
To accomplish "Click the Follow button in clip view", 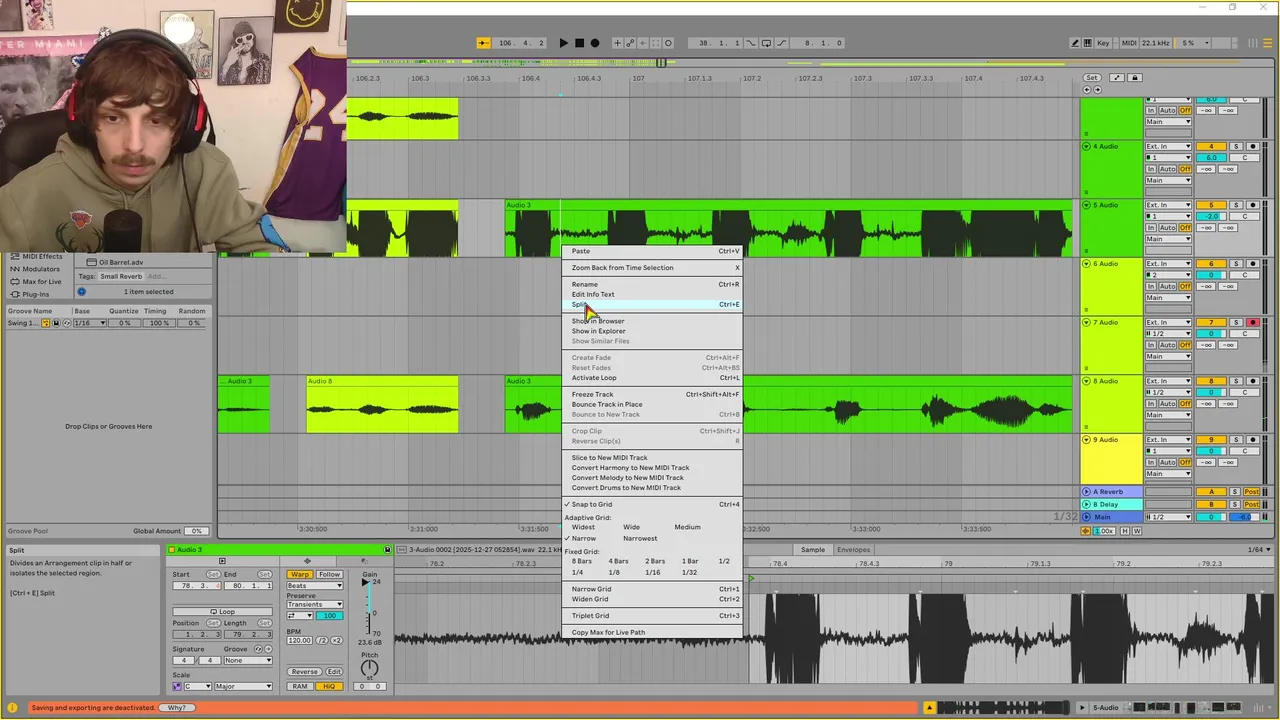I will pos(329,575).
